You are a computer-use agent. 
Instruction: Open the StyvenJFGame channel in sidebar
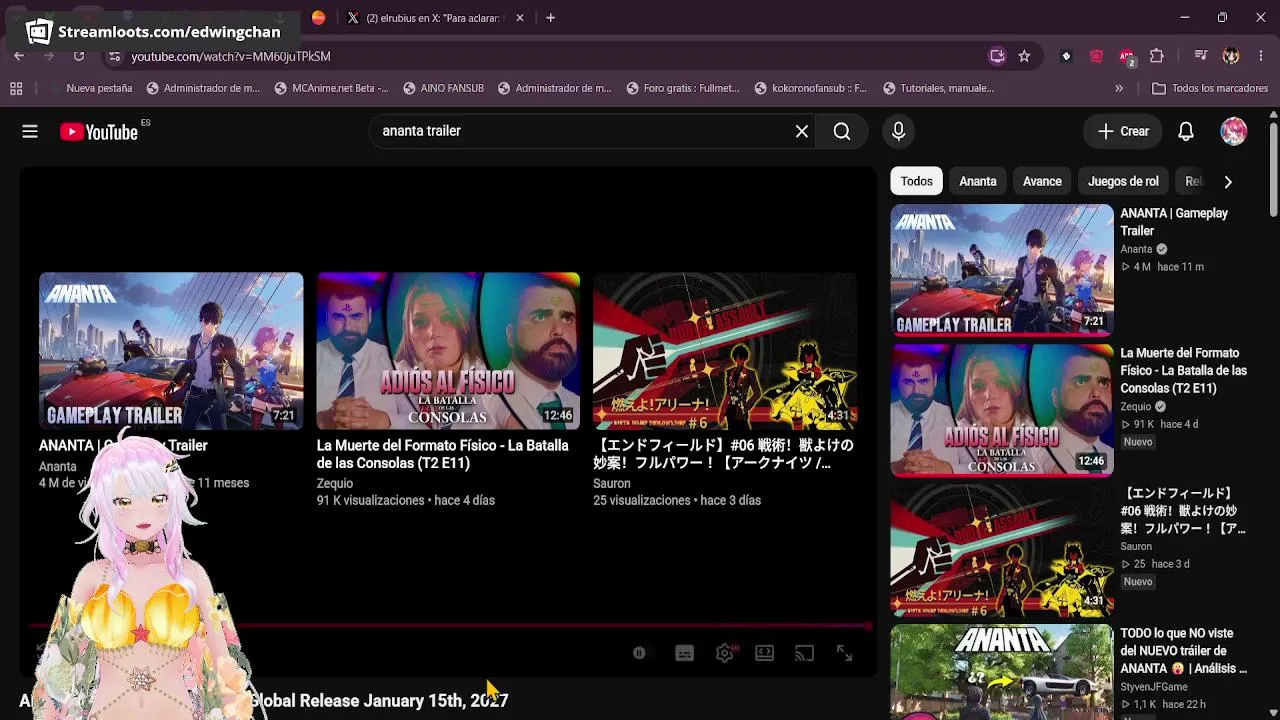pyautogui.click(x=1154, y=687)
